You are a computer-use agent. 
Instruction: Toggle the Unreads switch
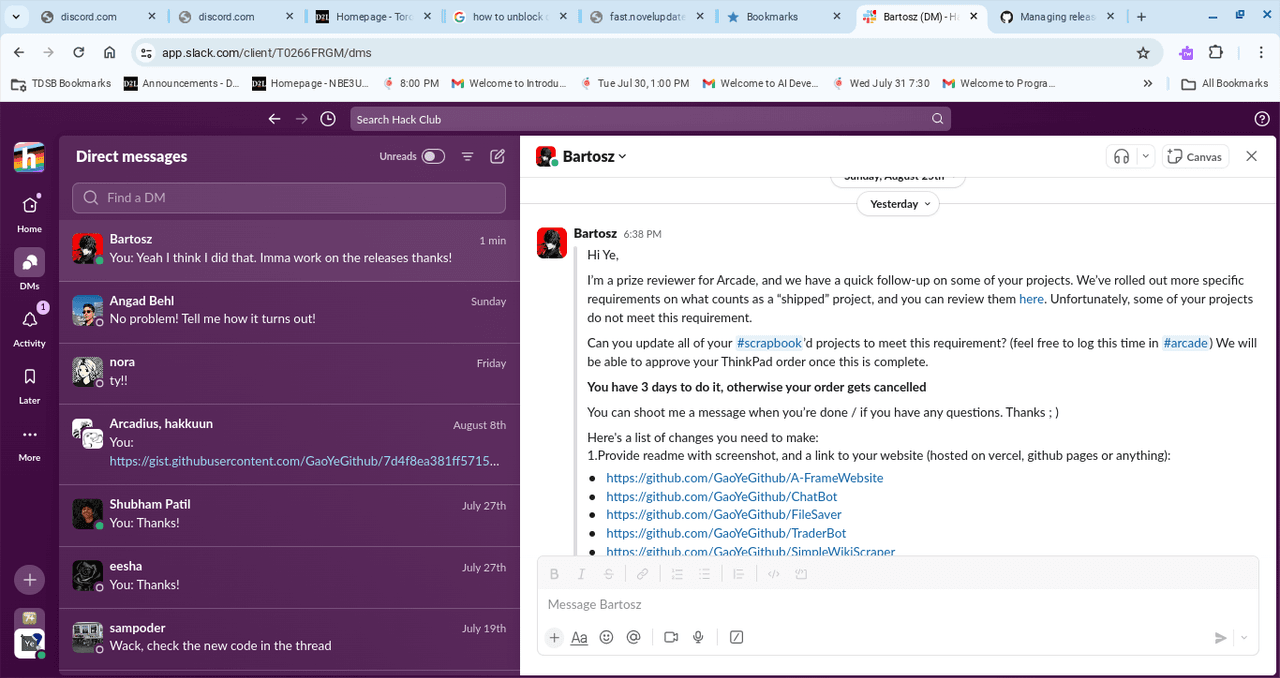tap(433, 156)
